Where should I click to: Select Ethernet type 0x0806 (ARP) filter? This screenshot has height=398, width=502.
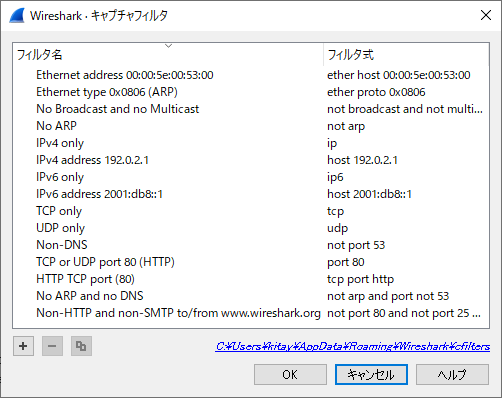107,92
